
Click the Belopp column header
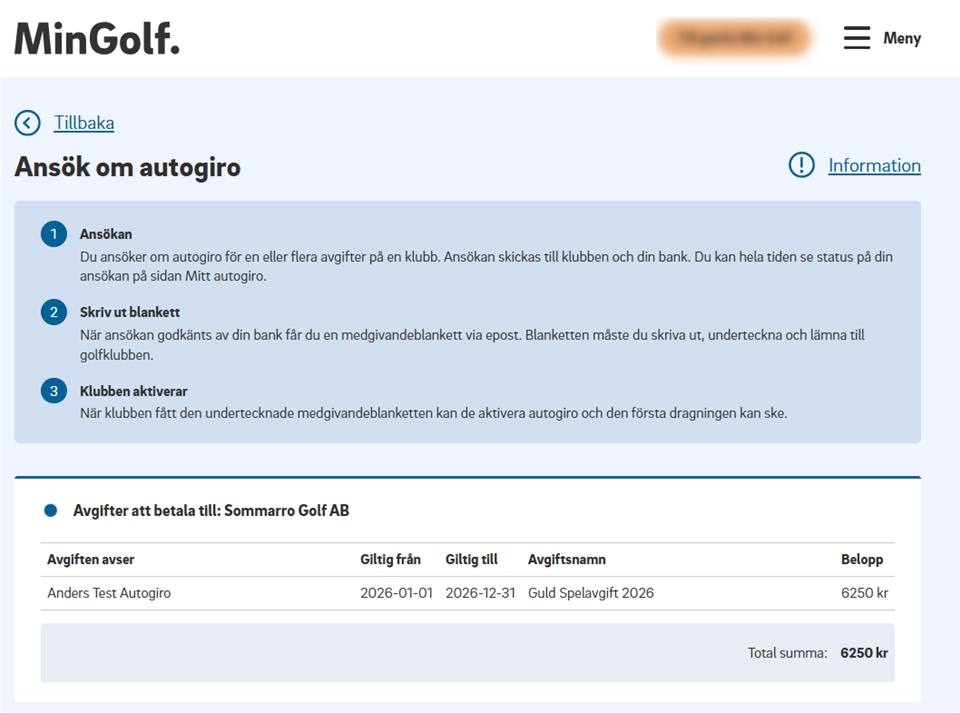pos(861,559)
